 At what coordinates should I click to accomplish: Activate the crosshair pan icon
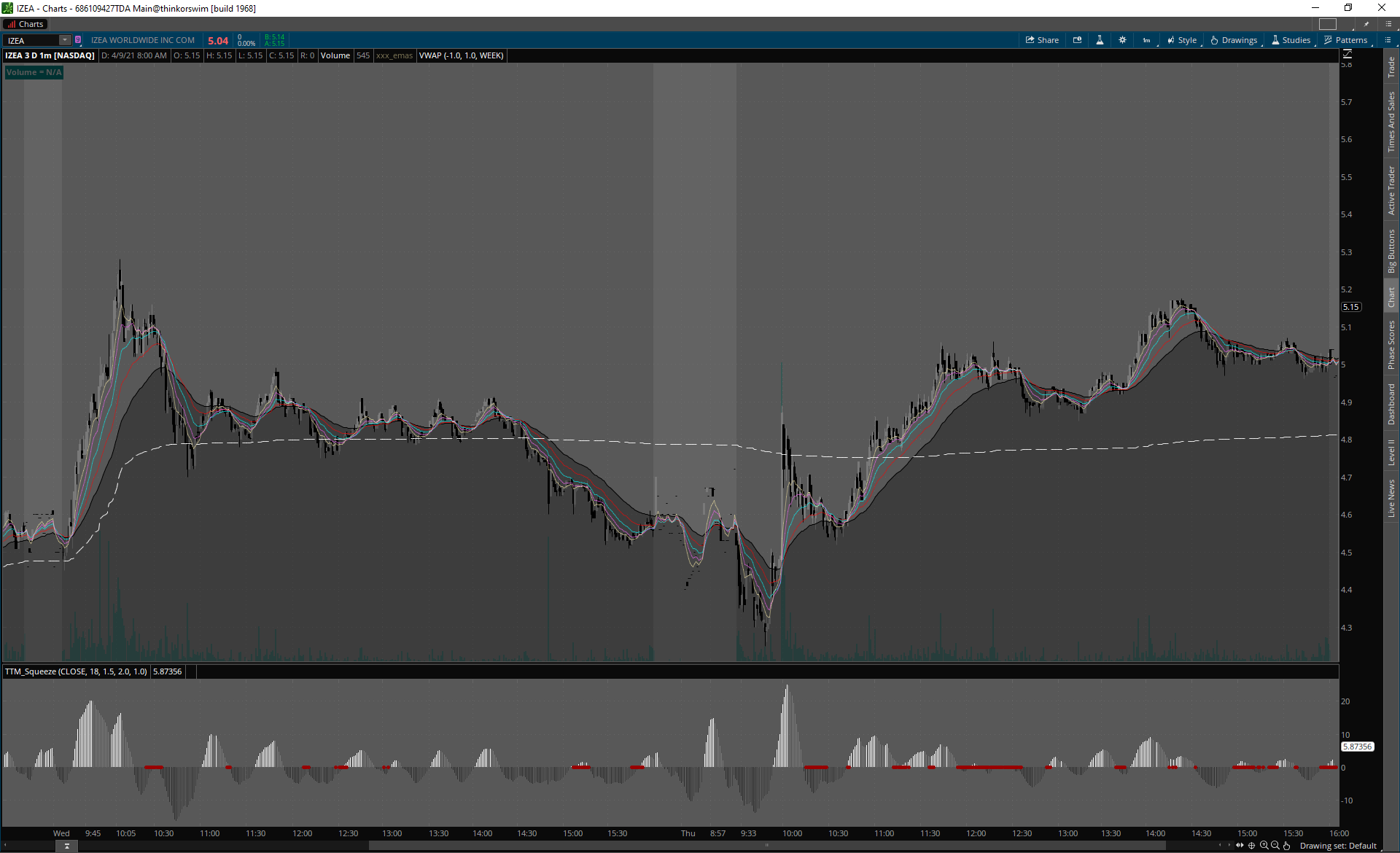(1252, 846)
